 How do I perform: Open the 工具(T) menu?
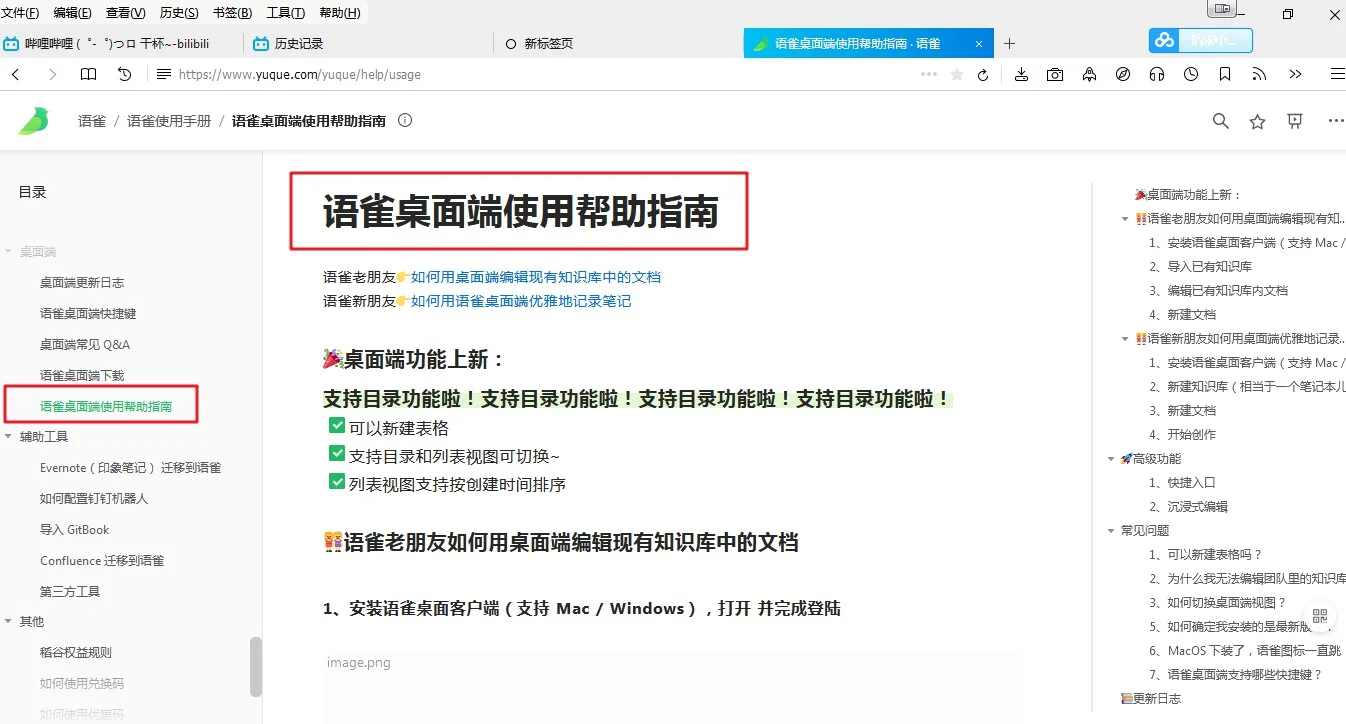tap(286, 13)
